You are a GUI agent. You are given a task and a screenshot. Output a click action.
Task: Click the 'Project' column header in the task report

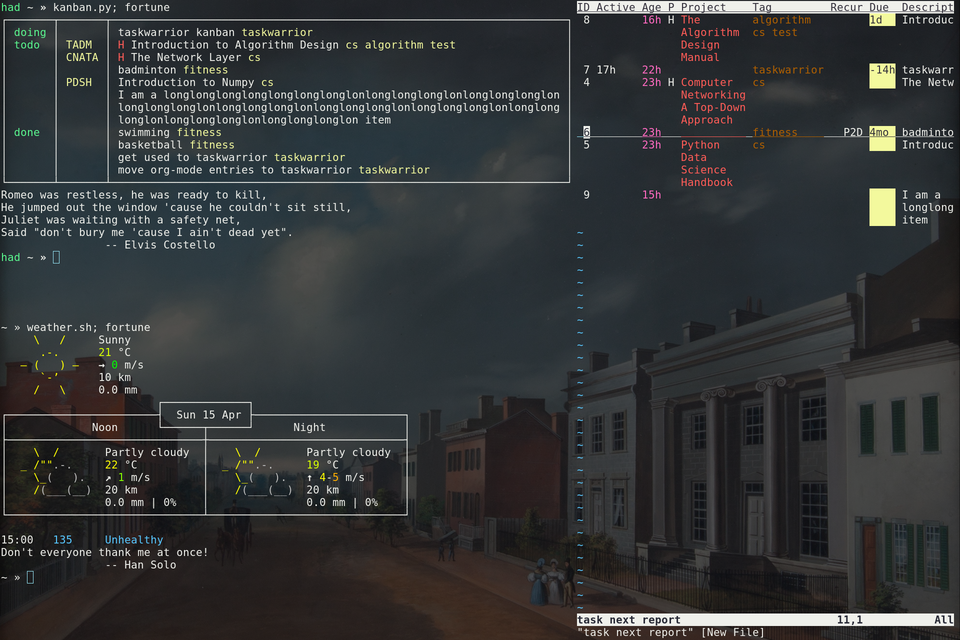(x=703, y=7)
